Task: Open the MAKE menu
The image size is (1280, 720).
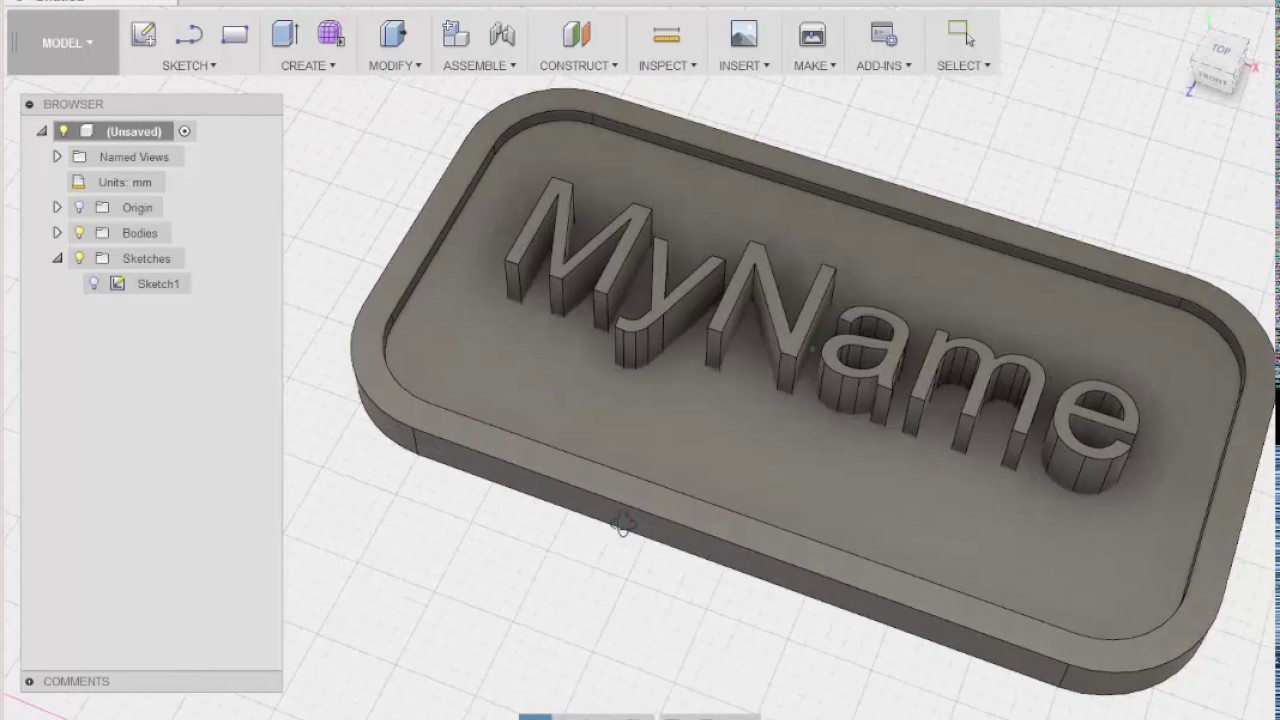Action: [x=815, y=65]
